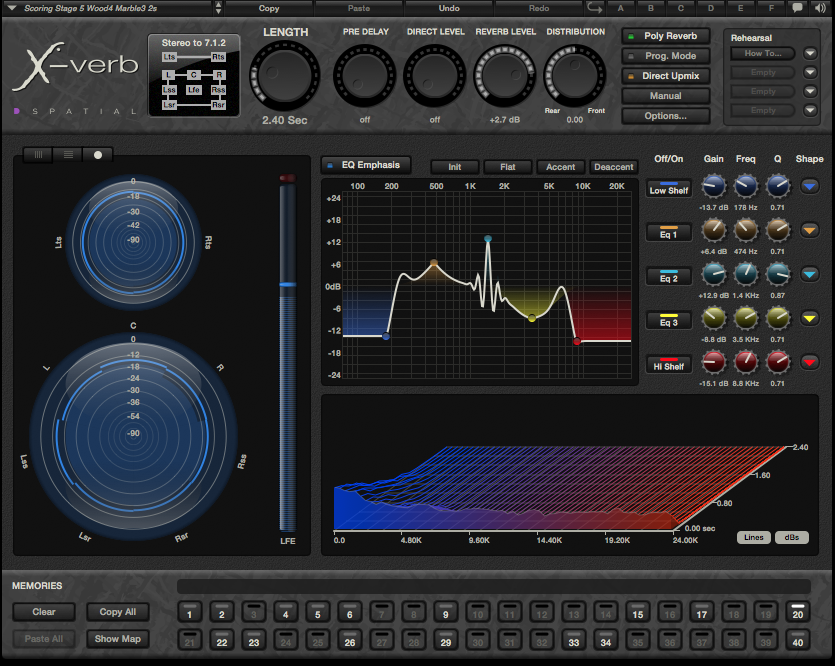The image size is (835, 666).
Task: Open the Scoring Stage 5 preset menu
Action: click(x=110, y=8)
